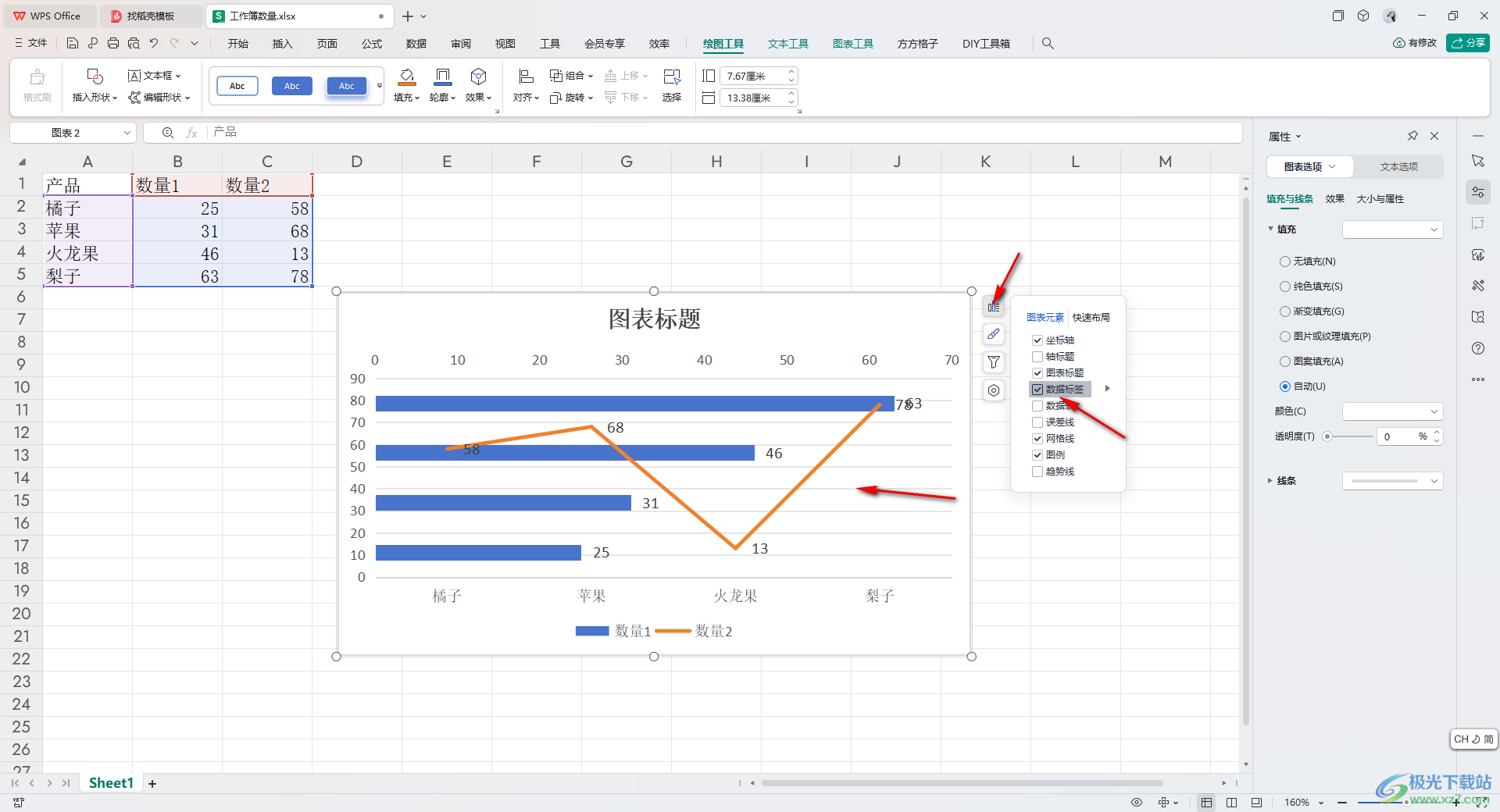The height and width of the screenshot is (812, 1500).
Task: Open the 文本工具 ribbon tab
Action: pos(787,44)
